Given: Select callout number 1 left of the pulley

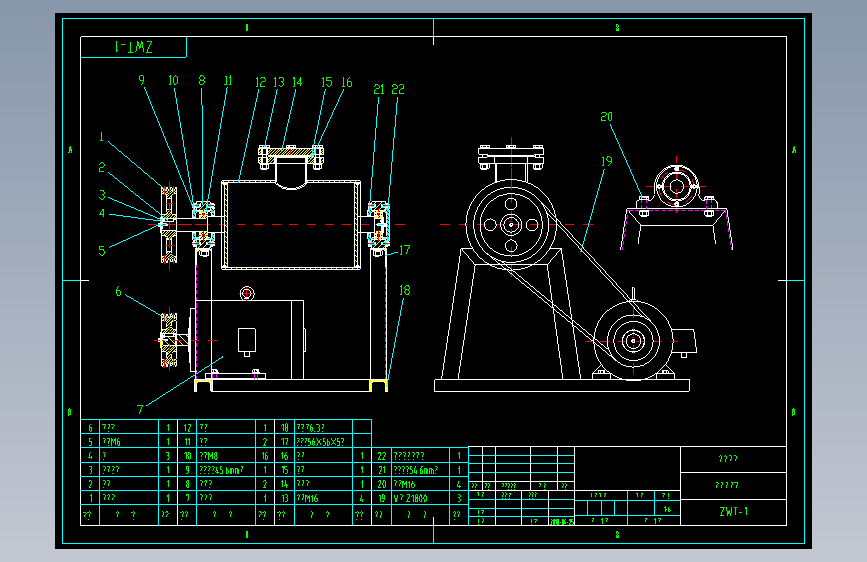Looking at the screenshot, I should [101, 137].
